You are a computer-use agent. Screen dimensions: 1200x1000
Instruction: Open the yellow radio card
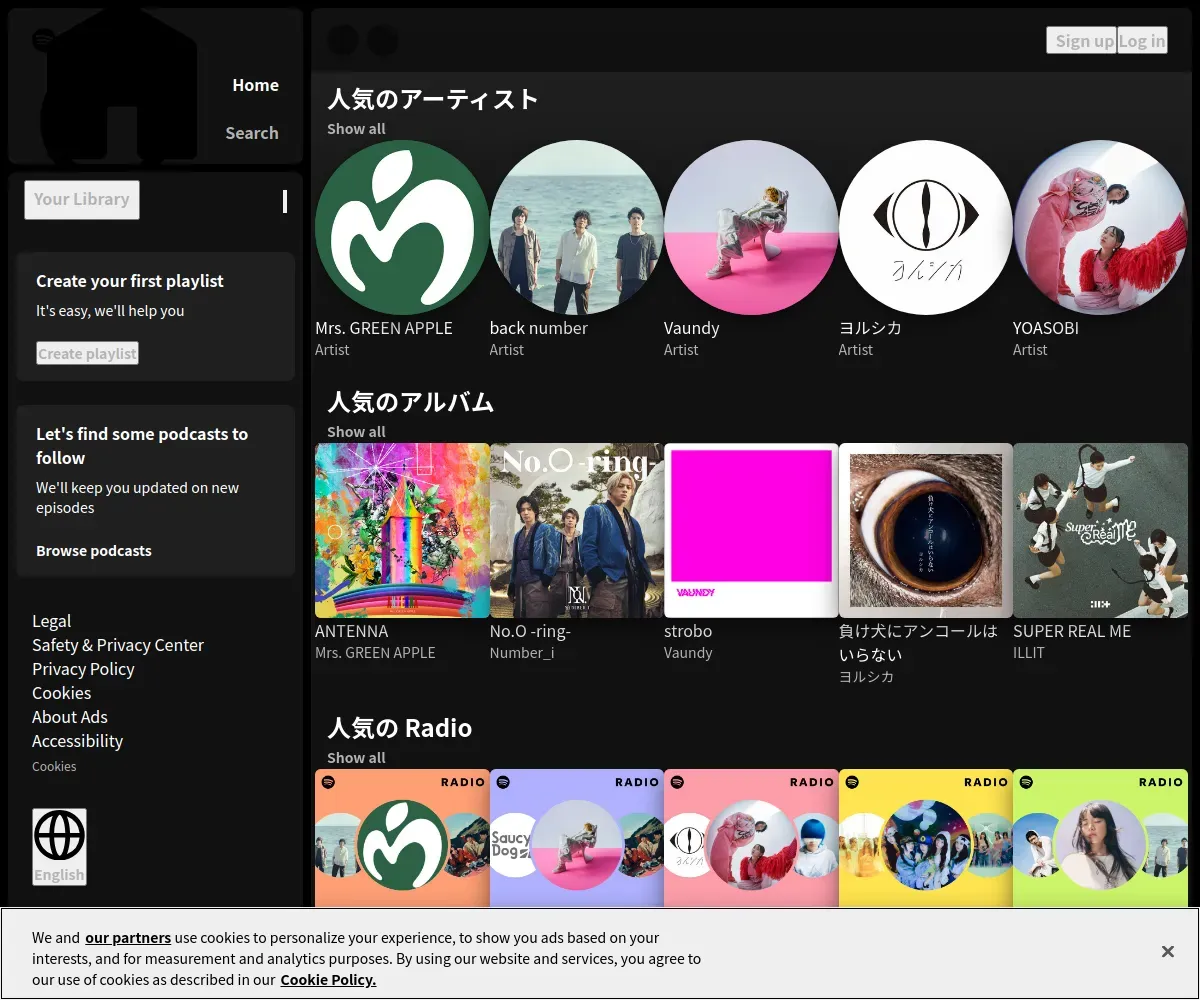point(926,838)
